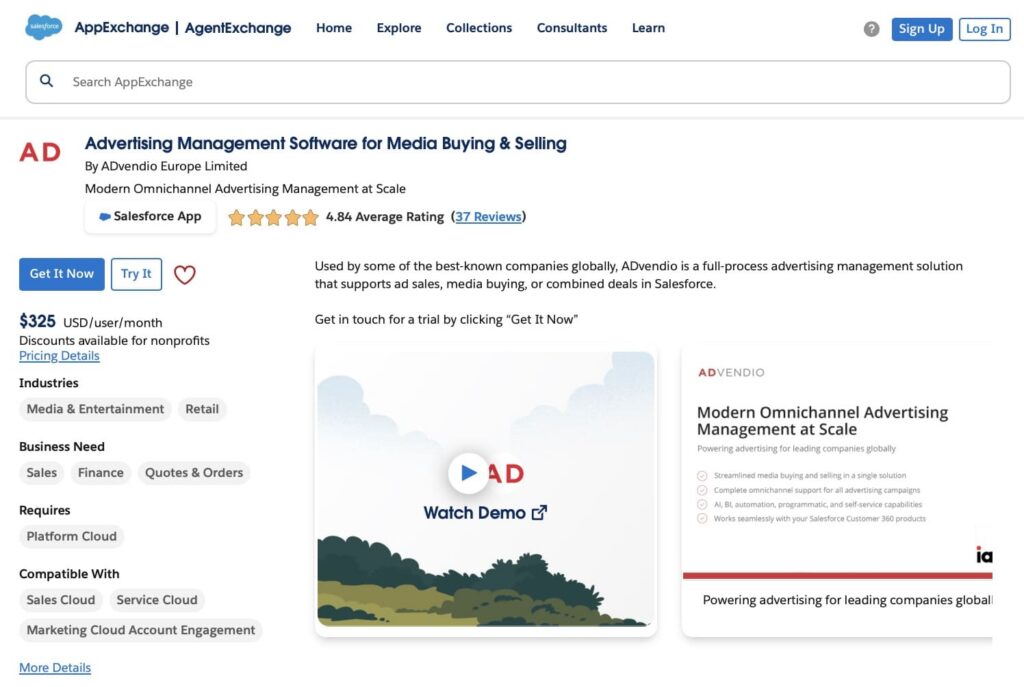Open the Learn menu
This screenshot has height=687, width=1024.
[648, 28]
